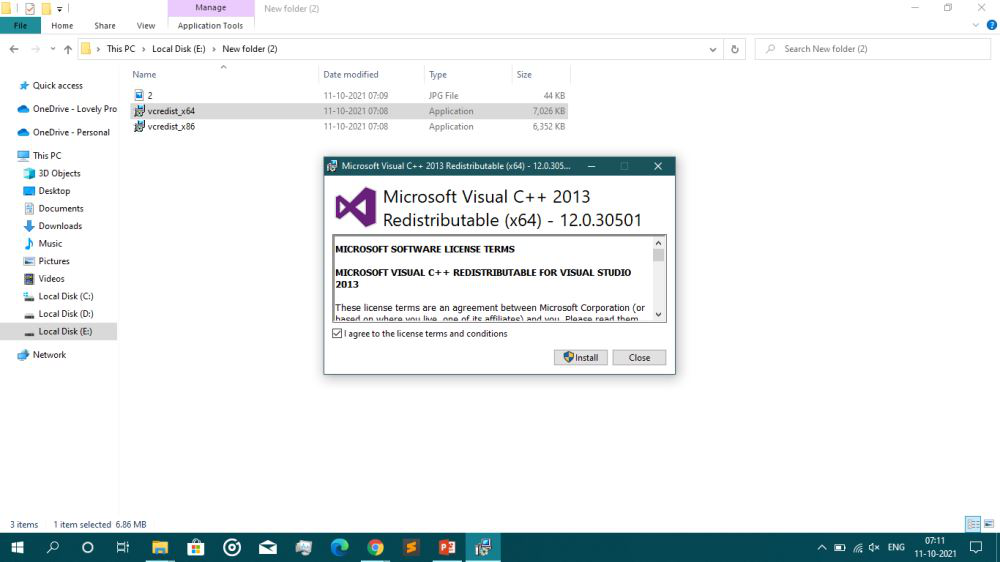Sort by the Name column header
This screenshot has width=1000, height=562.
point(223,75)
